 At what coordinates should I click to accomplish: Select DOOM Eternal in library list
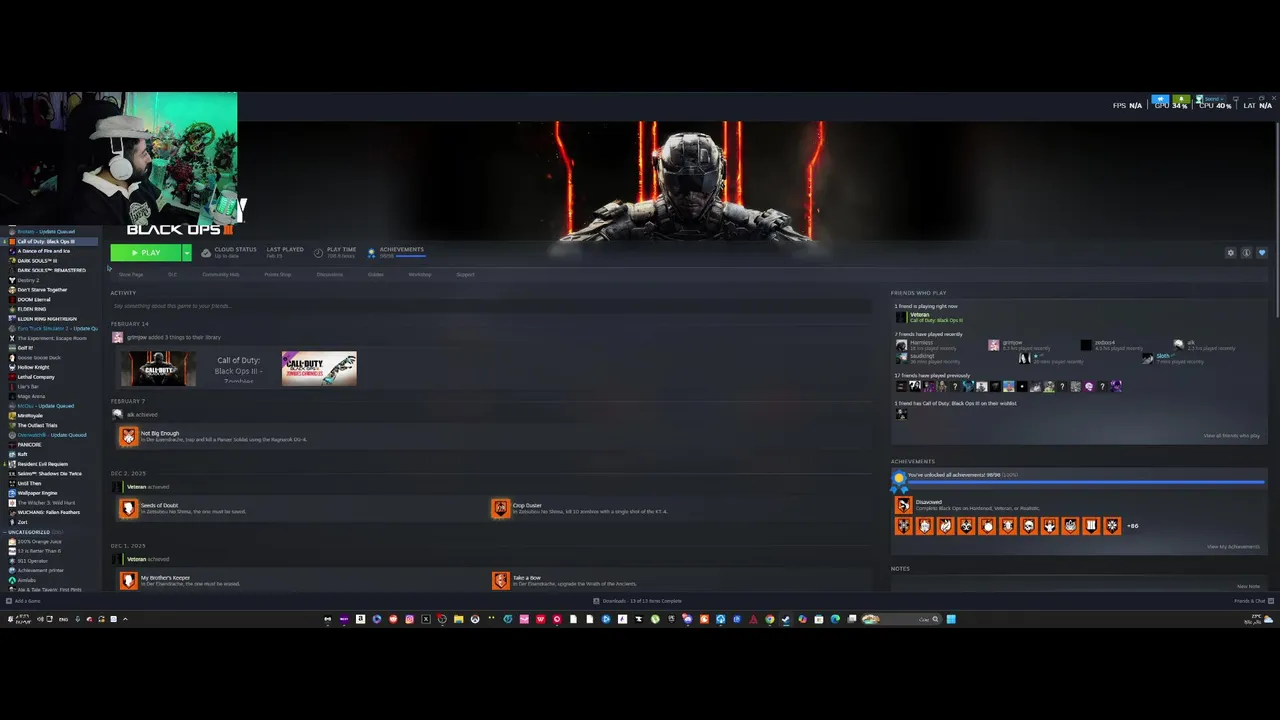pyautogui.click(x=34, y=299)
